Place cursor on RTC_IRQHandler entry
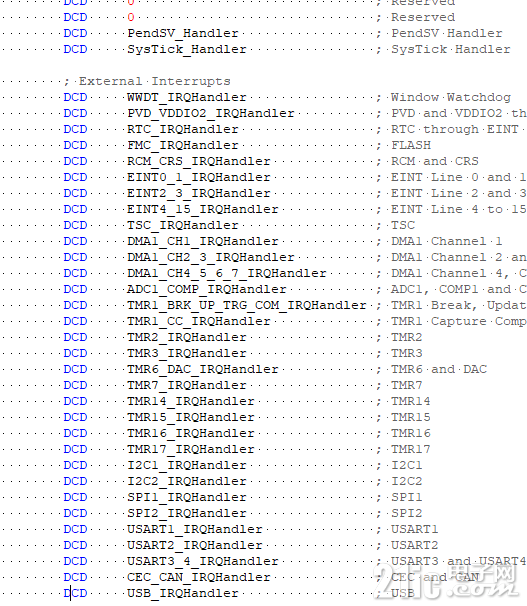 tap(183, 129)
